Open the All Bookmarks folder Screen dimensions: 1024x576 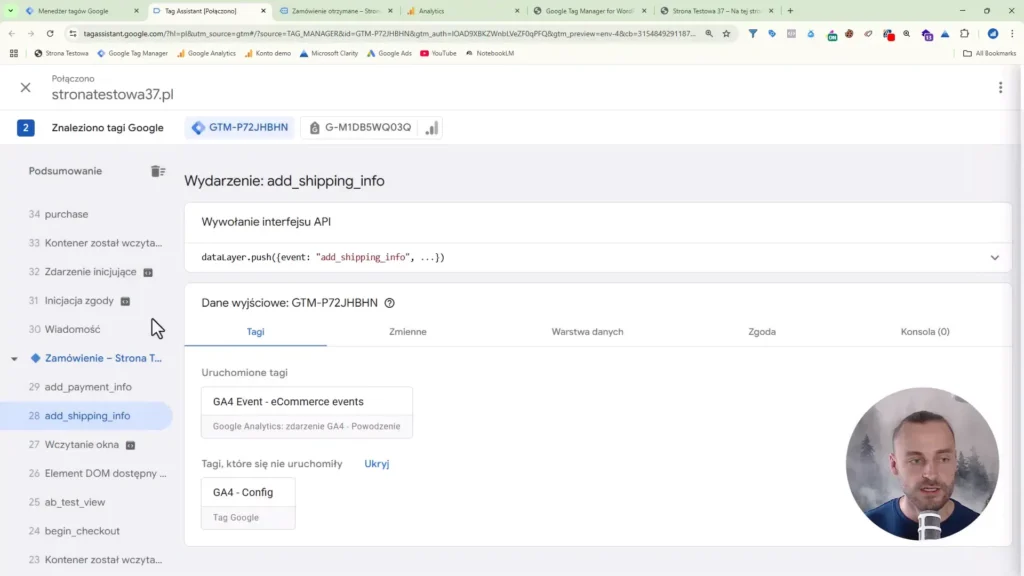point(989,53)
